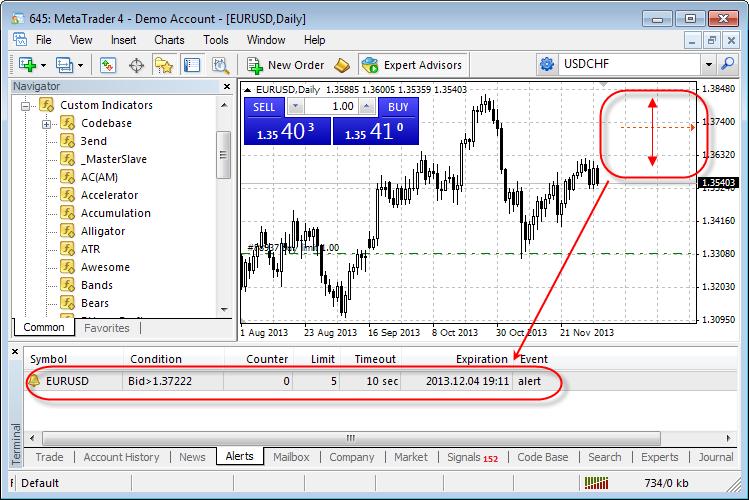Click the search magnifier icon
Image resolution: width=749 pixels, height=500 pixels.
728,64
